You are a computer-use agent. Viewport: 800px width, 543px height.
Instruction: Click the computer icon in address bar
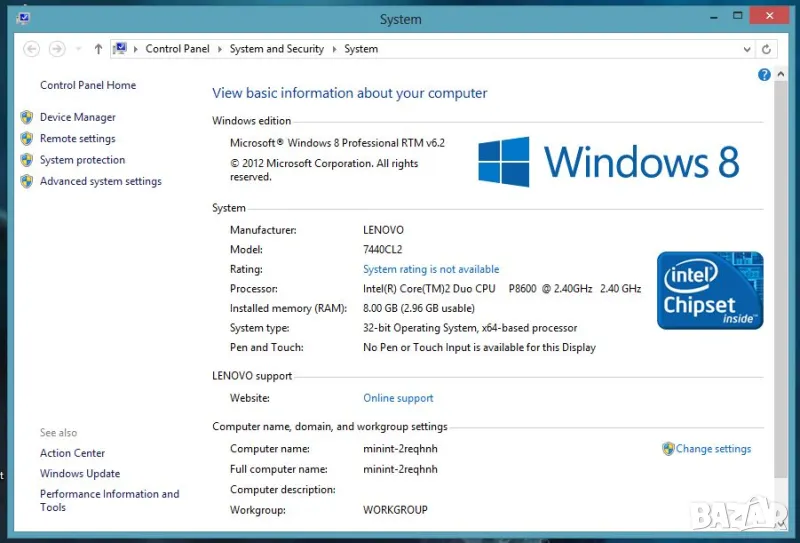[120, 48]
